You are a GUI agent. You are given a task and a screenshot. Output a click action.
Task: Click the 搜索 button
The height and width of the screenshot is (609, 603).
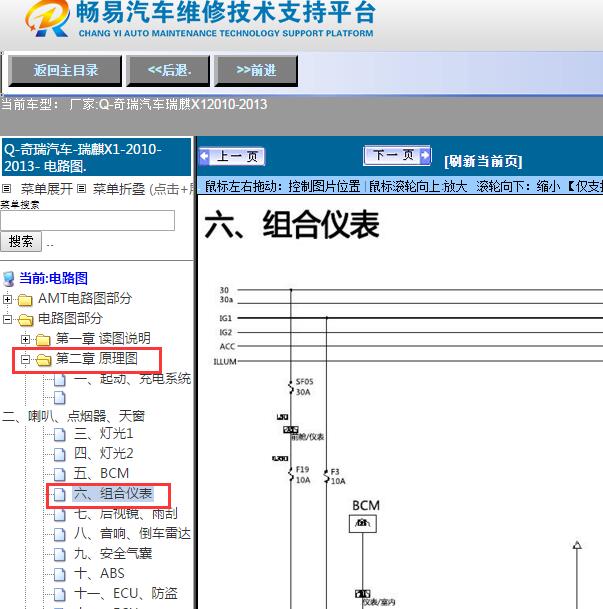(x=21, y=242)
